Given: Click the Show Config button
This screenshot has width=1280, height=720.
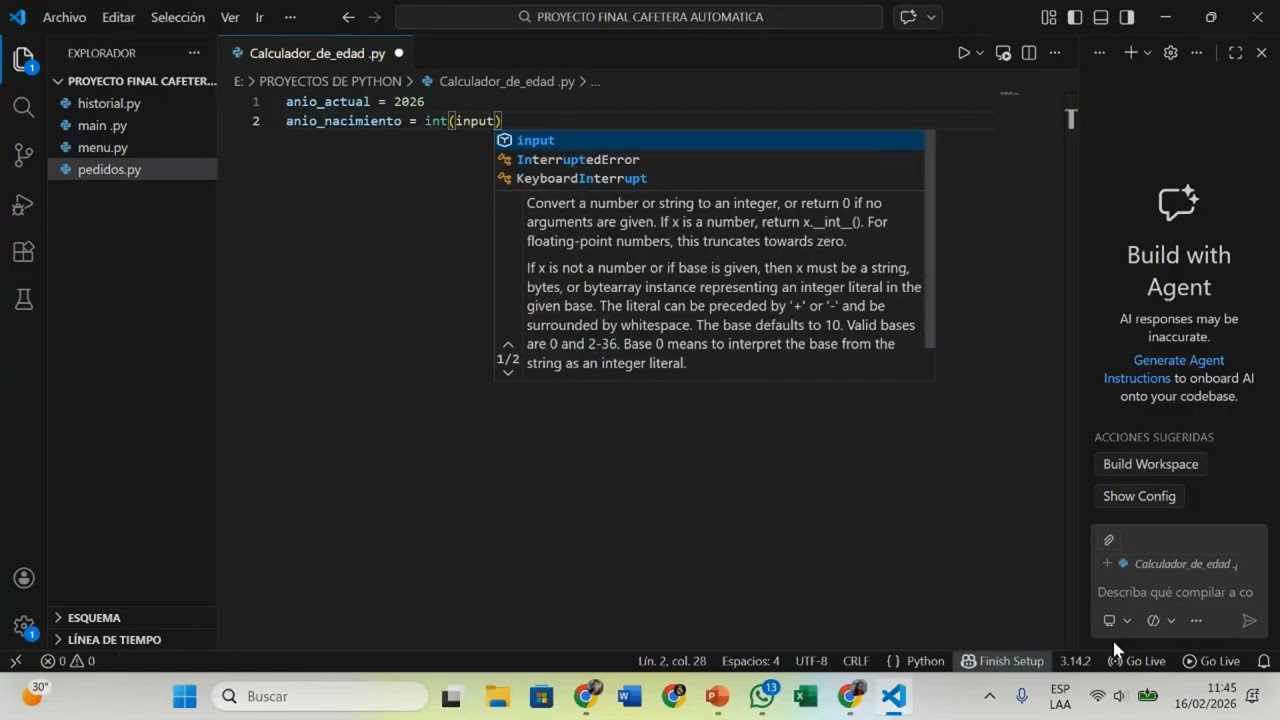Looking at the screenshot, I should click(1139, 496).
